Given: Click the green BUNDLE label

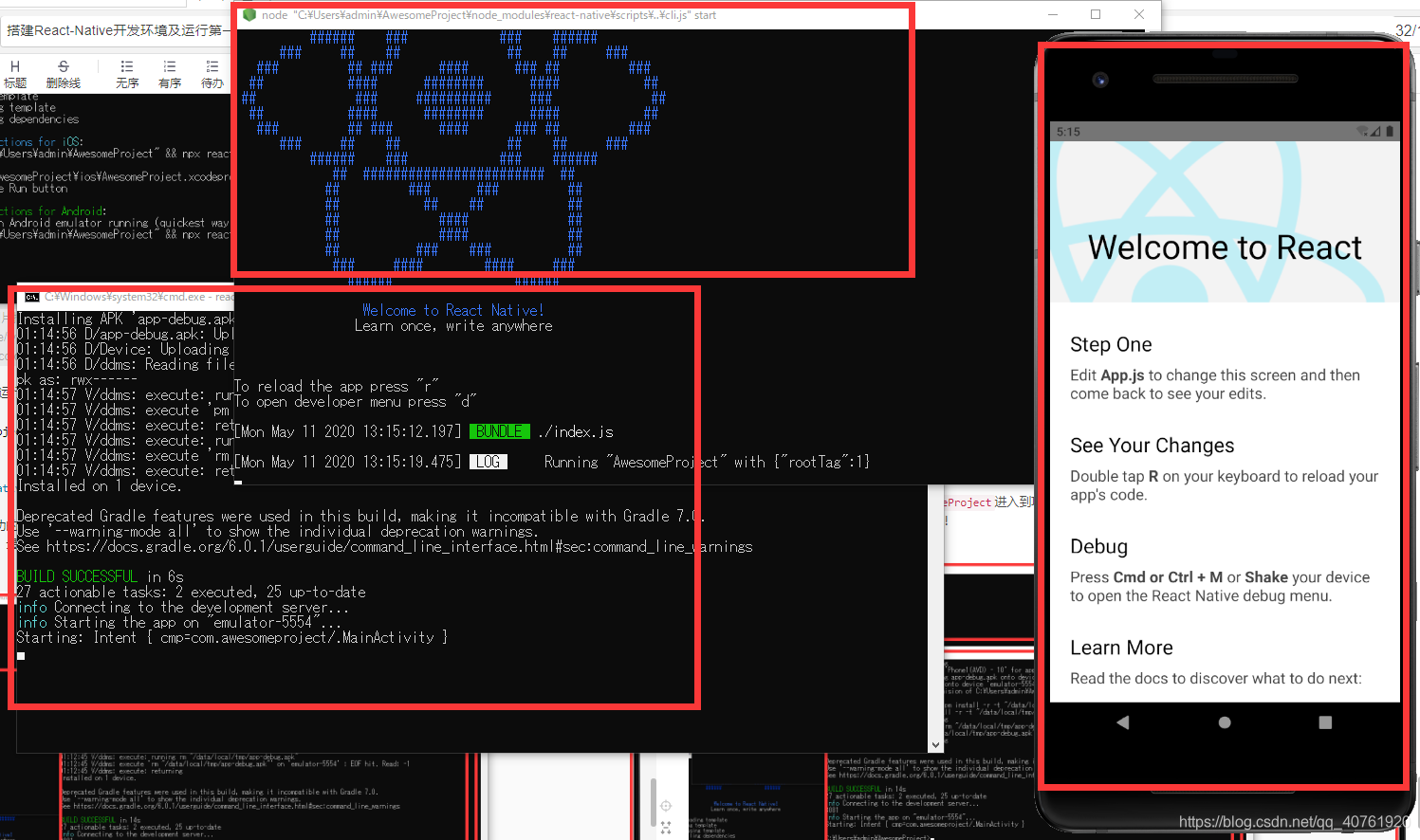Looking at the screenshot, I should (x=500, y=431).
